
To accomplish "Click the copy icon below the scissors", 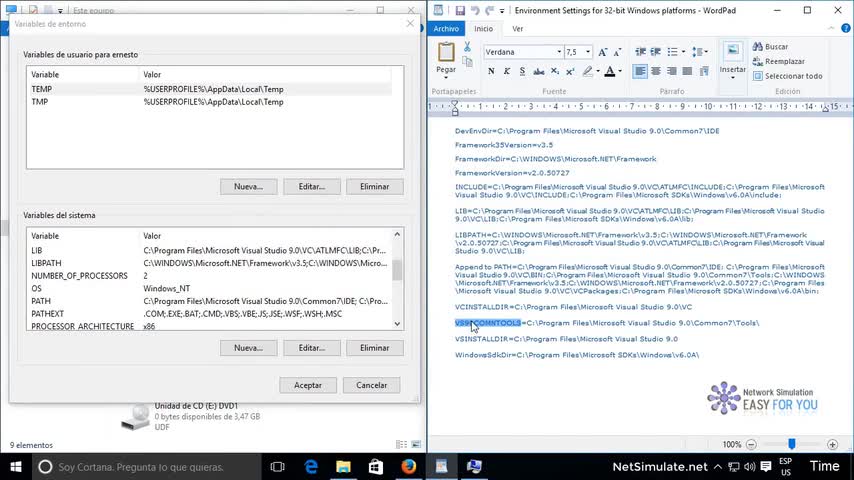I will (x=467, y=62).
